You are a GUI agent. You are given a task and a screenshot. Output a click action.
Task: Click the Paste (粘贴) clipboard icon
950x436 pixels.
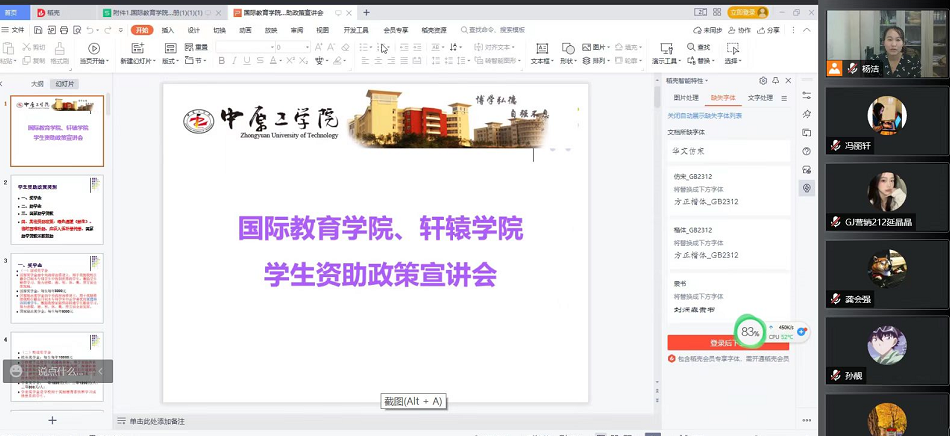(8, 49)
